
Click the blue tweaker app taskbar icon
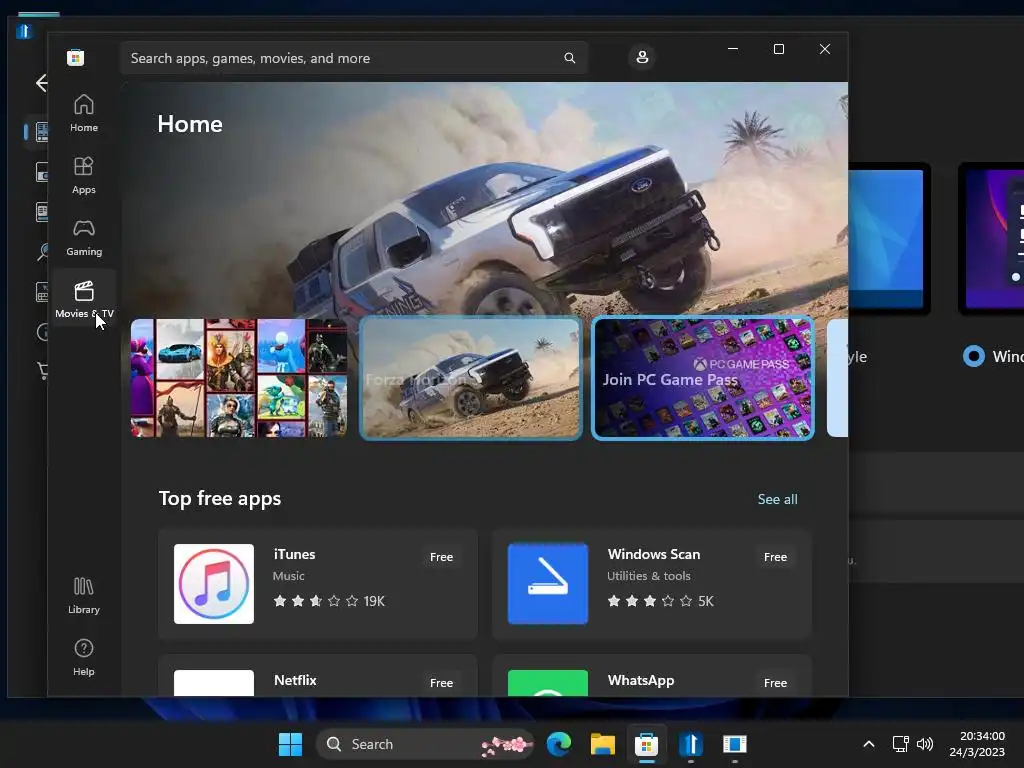(x=690, y=744)
